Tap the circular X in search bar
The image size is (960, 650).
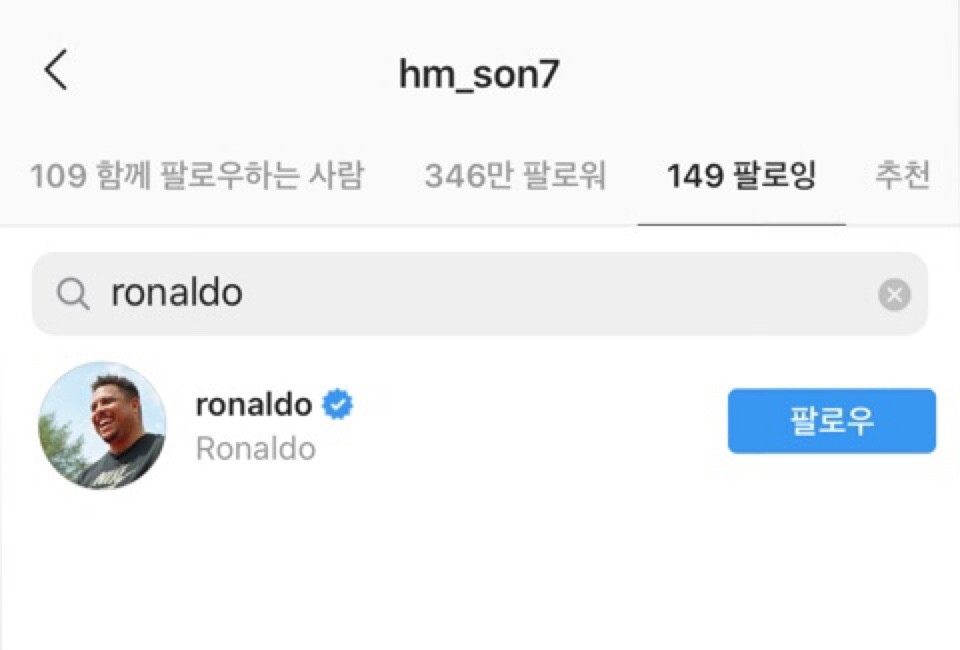click(894, 294)
